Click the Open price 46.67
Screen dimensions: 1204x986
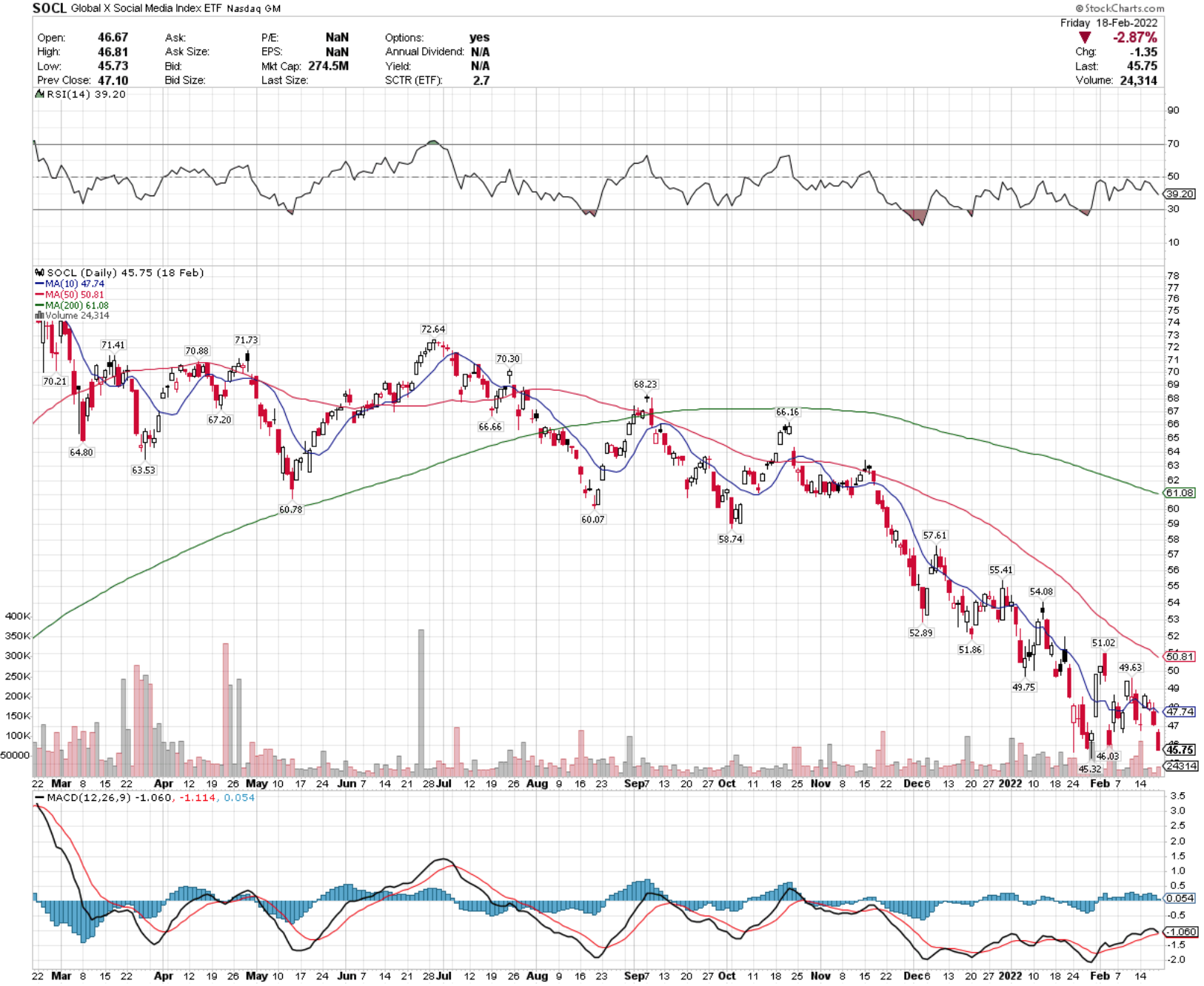[x=113, y=37]
